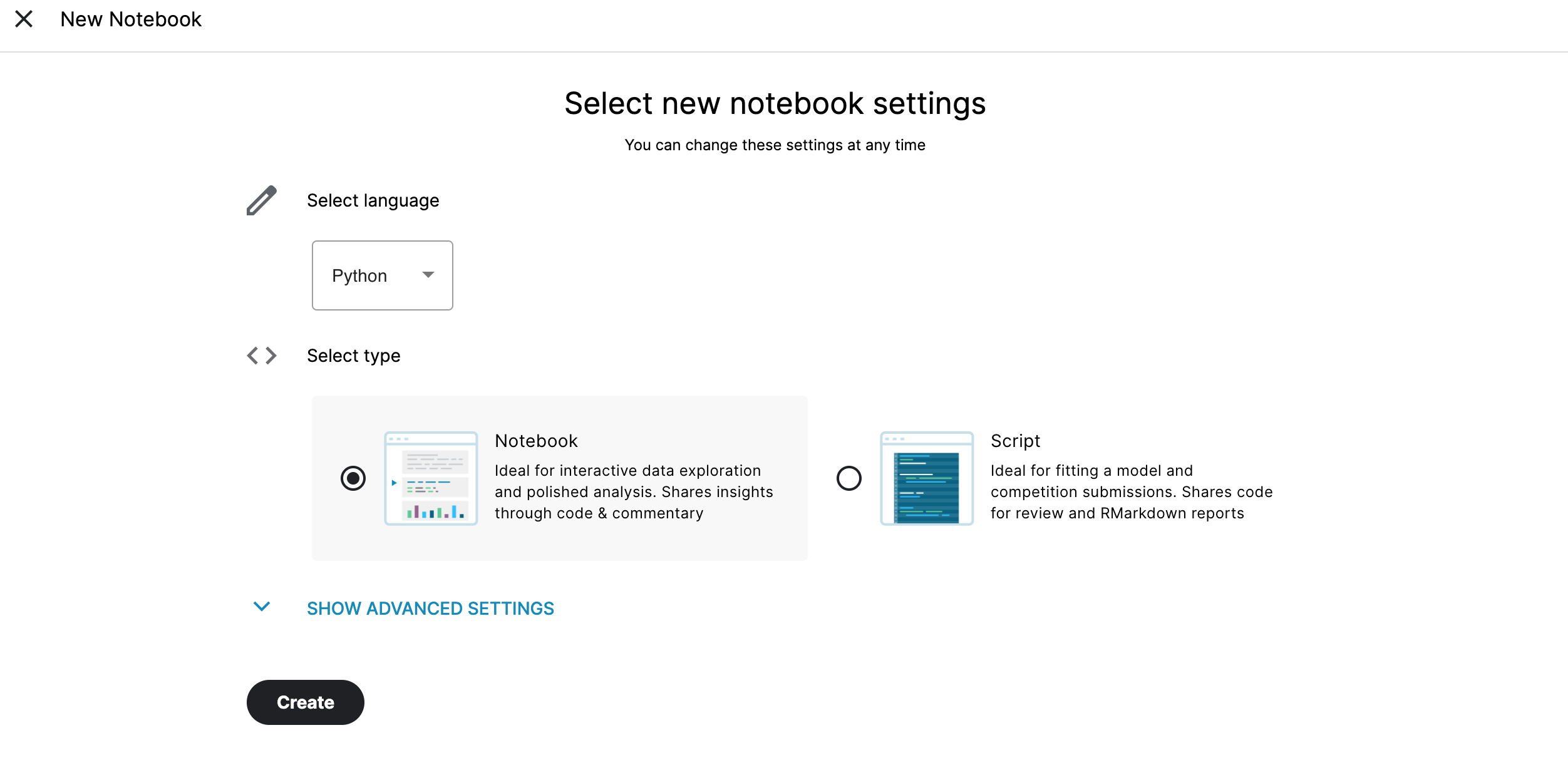Open the Python language dropdown
The height and width of the screenshot is (765, 1568).
point(382,275)
